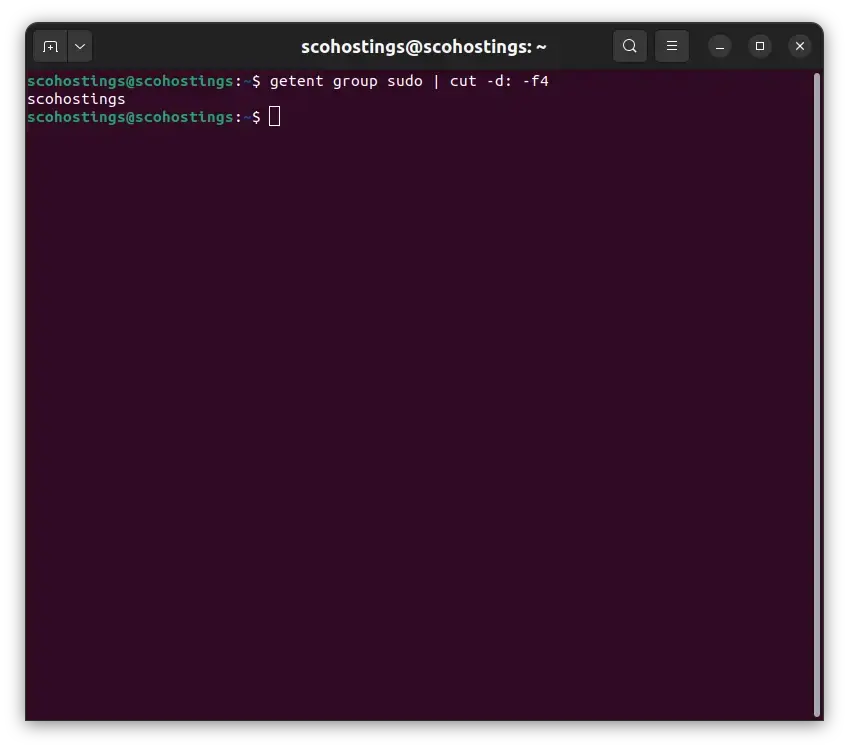849x749 pixels.
Task: Close the terminal window
Action: 800,47
